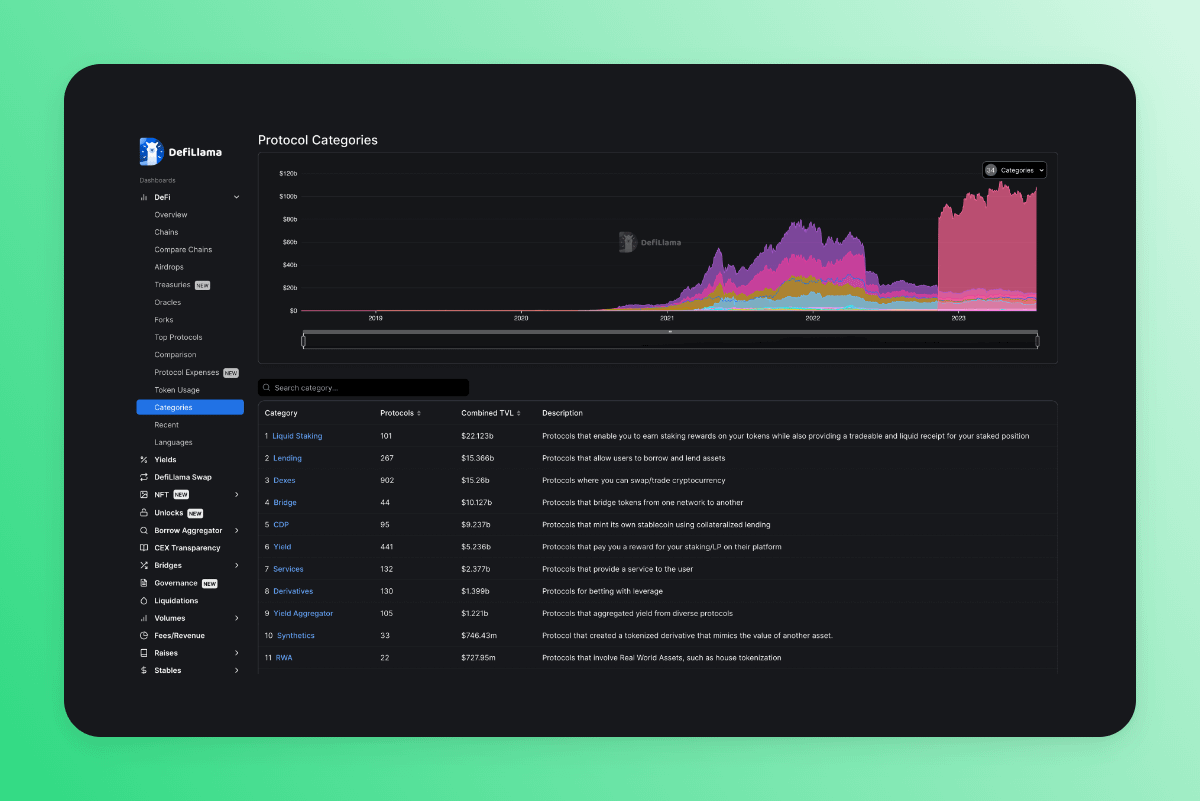
Task: Click the Governance document icon
Action: tap(144, 583)
